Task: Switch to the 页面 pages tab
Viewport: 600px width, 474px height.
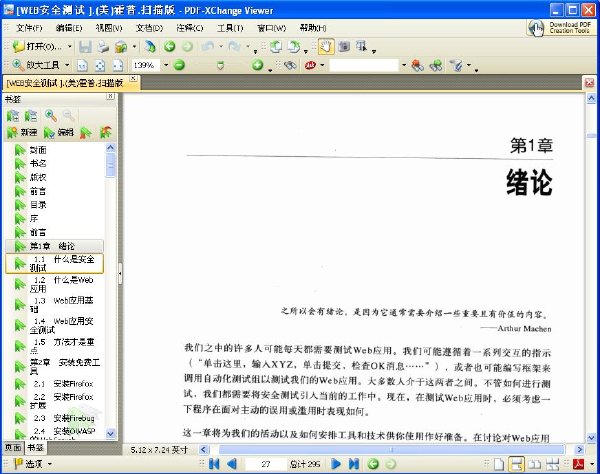Action: [13, 447]
